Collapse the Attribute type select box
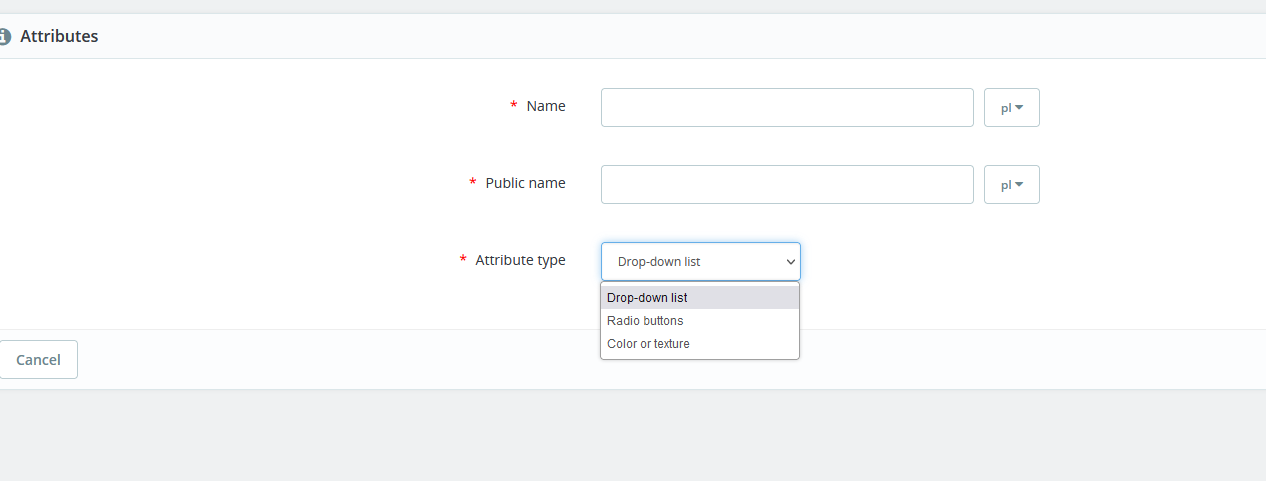This screenshot has width=1266, height=481. 701,261
